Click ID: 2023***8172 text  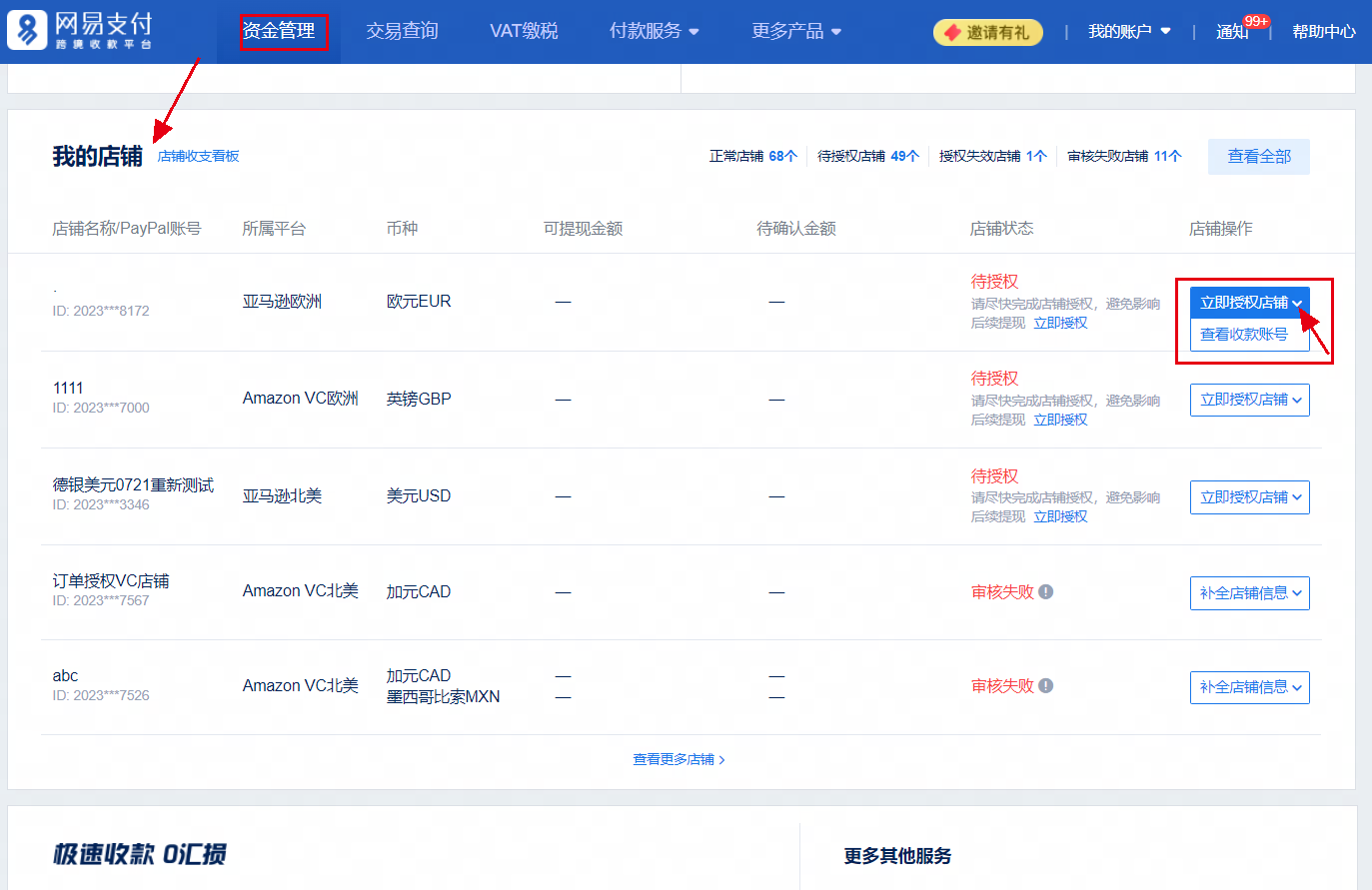tap(101, 311)
